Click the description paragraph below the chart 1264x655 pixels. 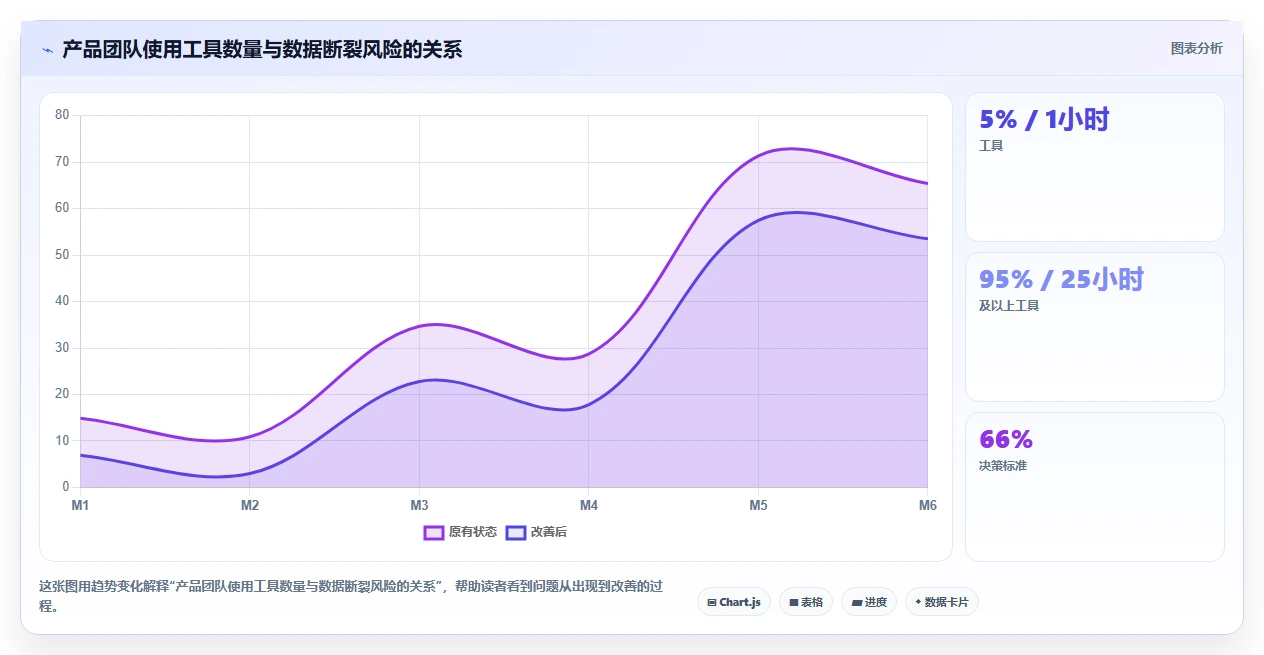tap(350, 596)
